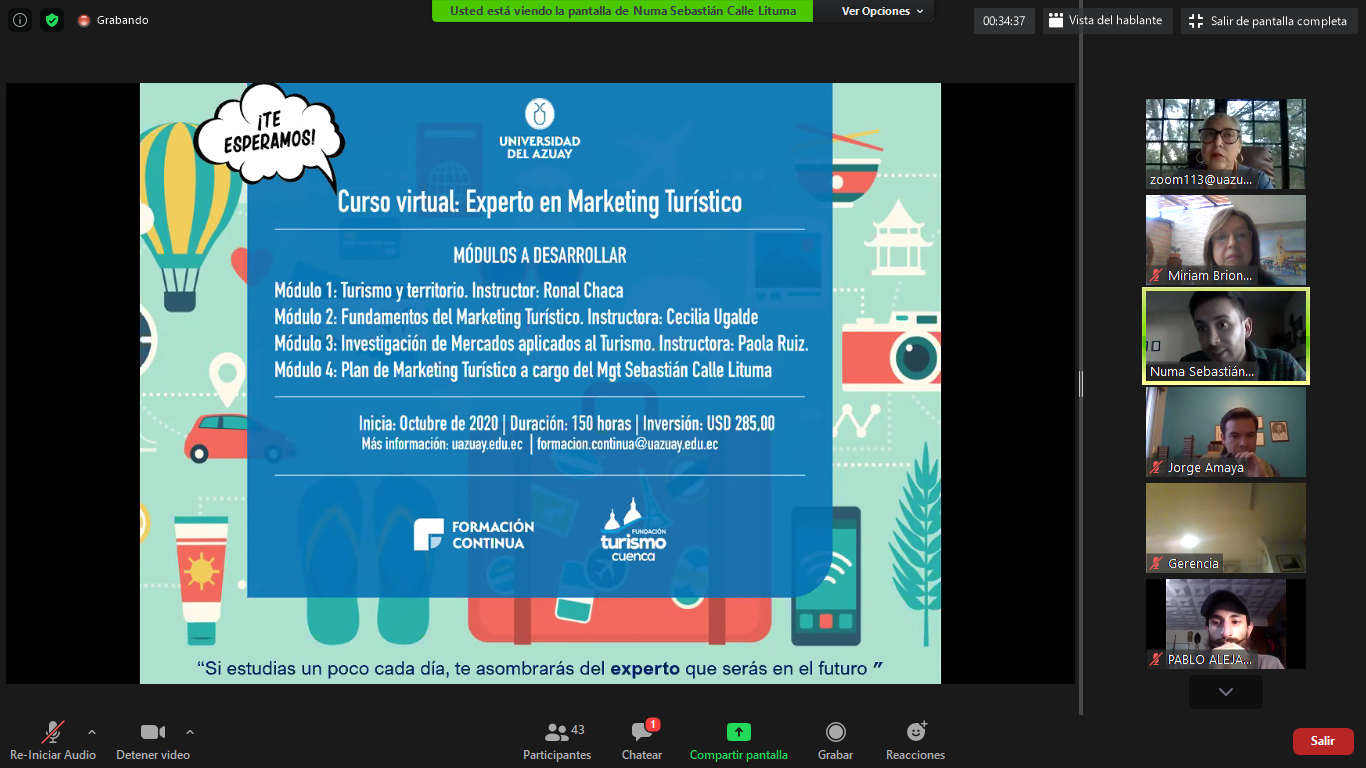Image resolution: width=1366 pixels, height=768 pixels.
Task: Click the Grabar record button
Action: pyautogui.click(x=835, y=741)
